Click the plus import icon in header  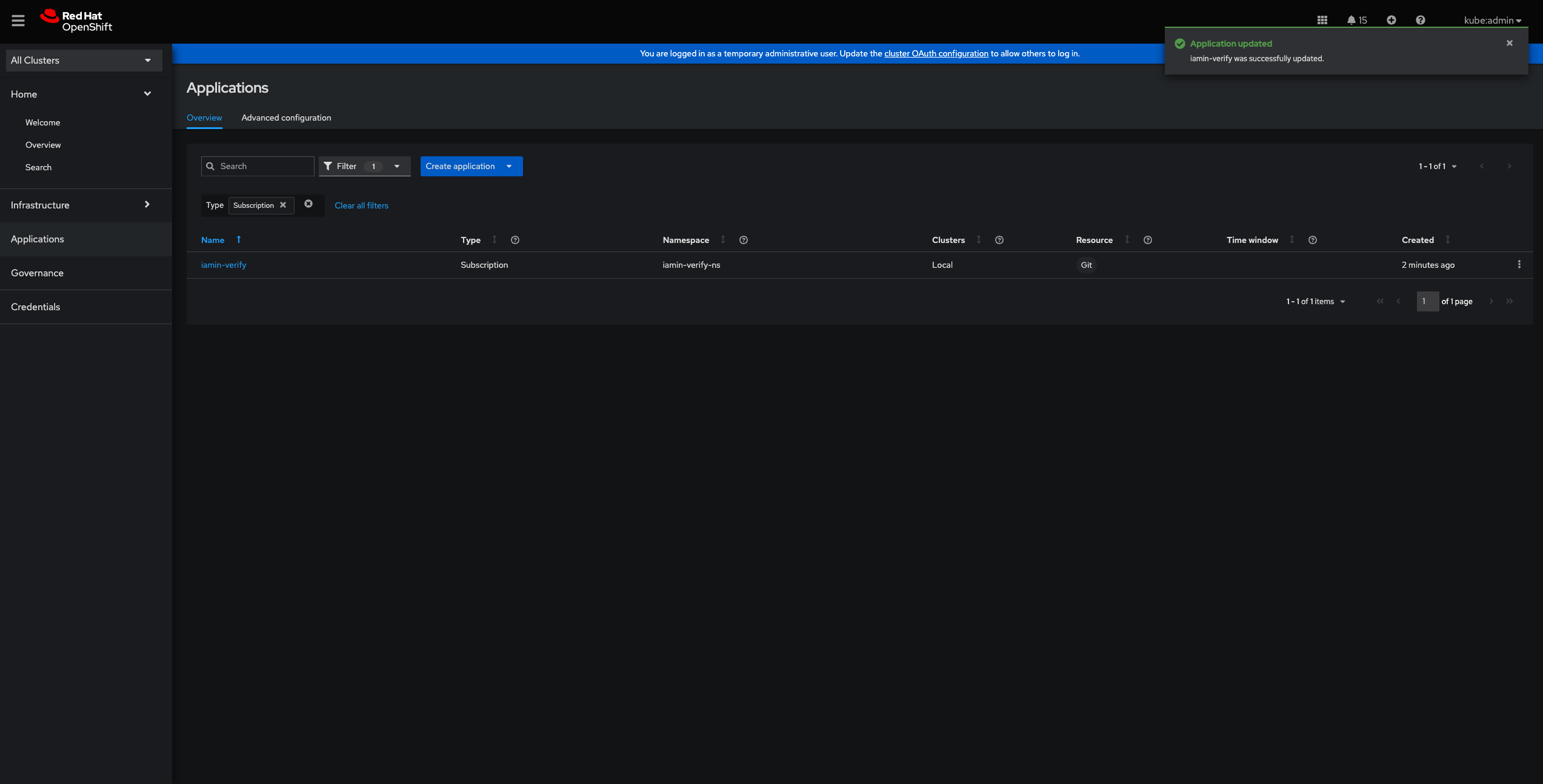(1391, 21)
